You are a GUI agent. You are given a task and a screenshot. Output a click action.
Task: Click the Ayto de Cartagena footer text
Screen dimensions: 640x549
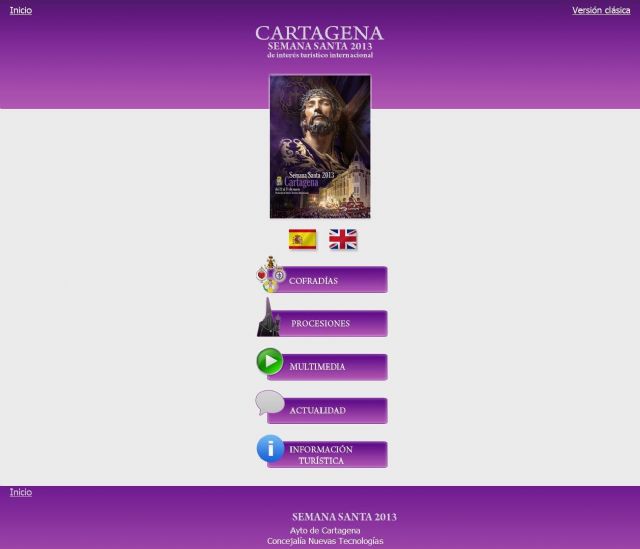coord(325,530)
